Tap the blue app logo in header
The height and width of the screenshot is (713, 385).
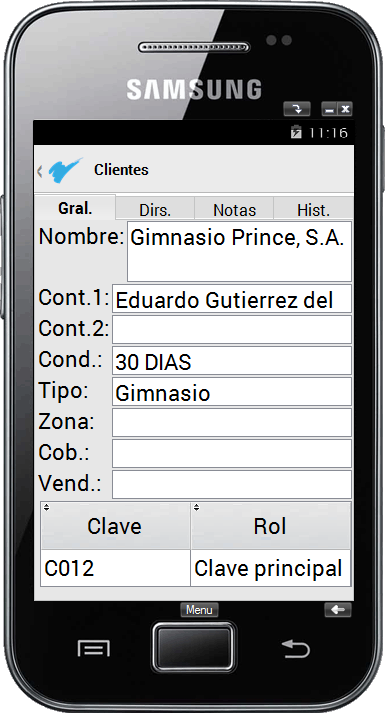tap(66, 170)
